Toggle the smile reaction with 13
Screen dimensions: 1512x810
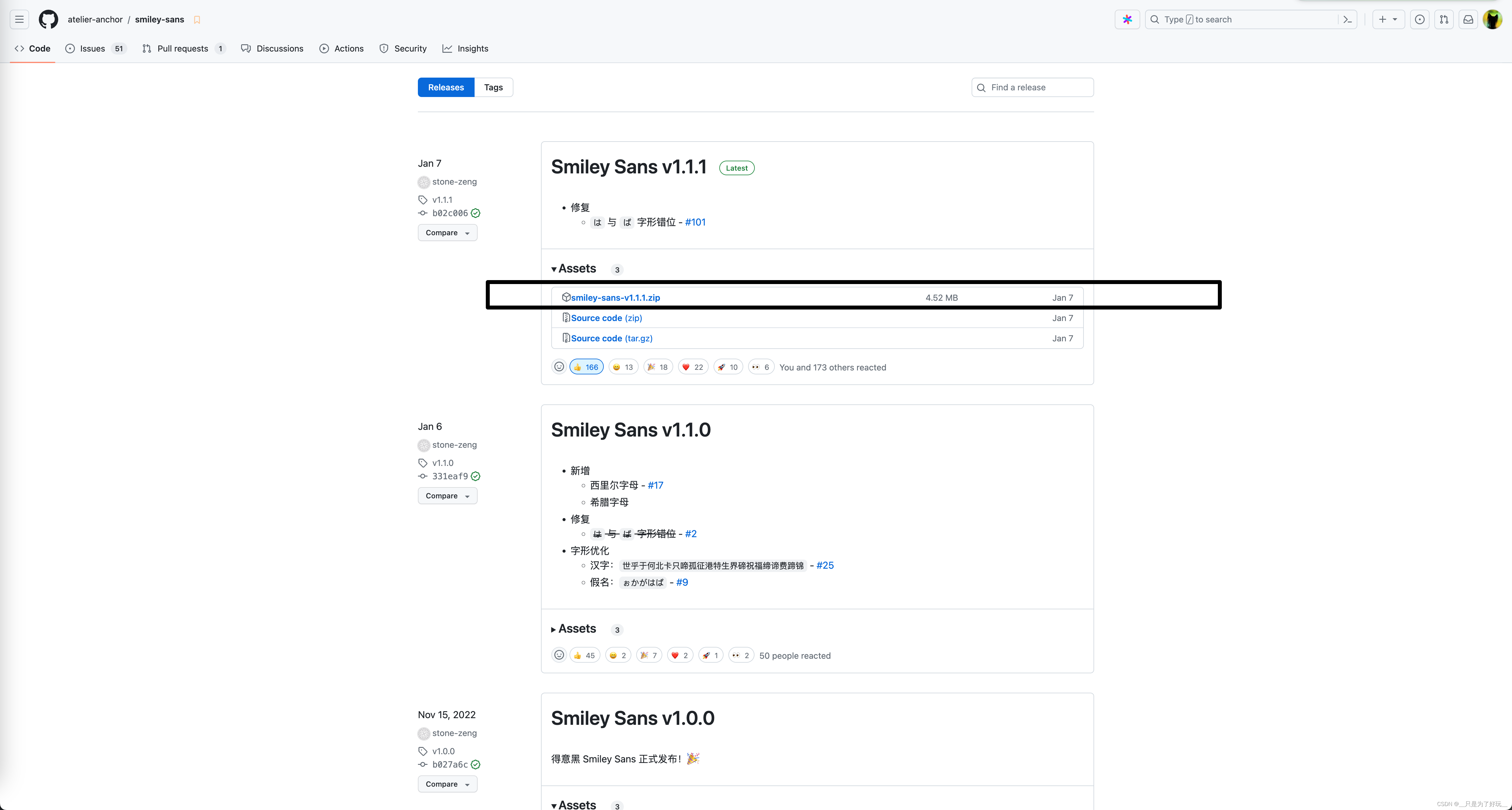tap(623, 367)
